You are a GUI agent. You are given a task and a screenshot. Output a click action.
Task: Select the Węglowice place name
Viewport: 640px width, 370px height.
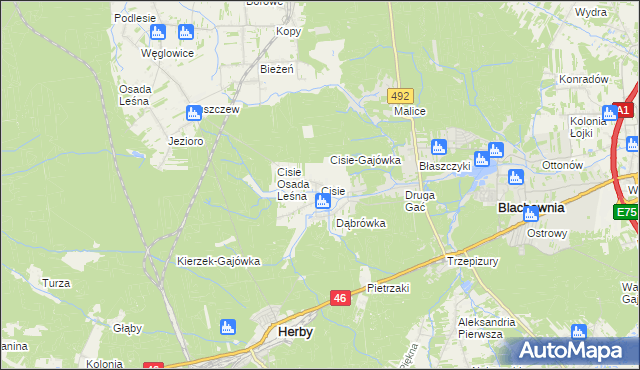click(167, 53)
